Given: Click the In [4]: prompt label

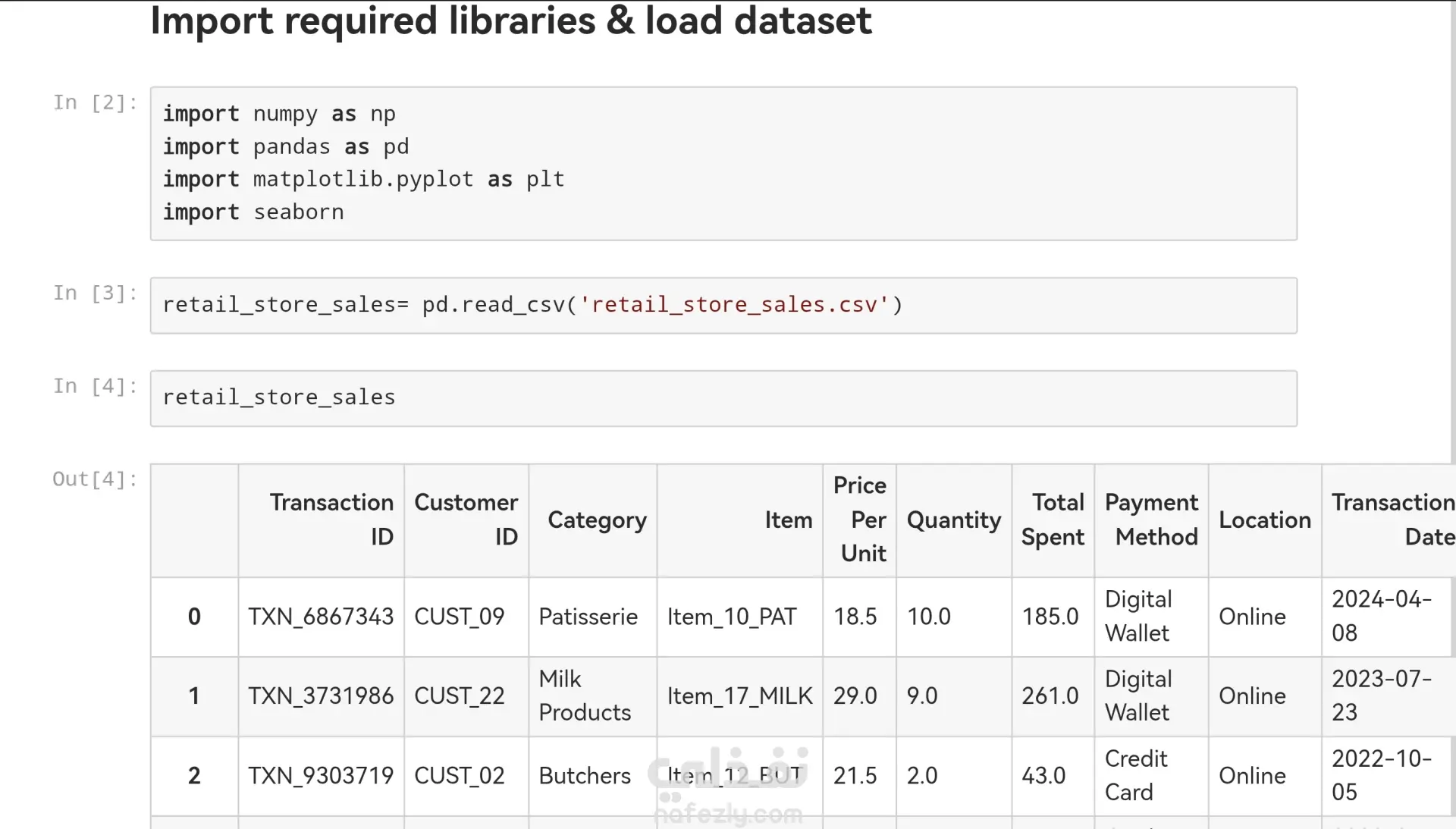Looking at the screenshot, I should (x=96, y=386).
